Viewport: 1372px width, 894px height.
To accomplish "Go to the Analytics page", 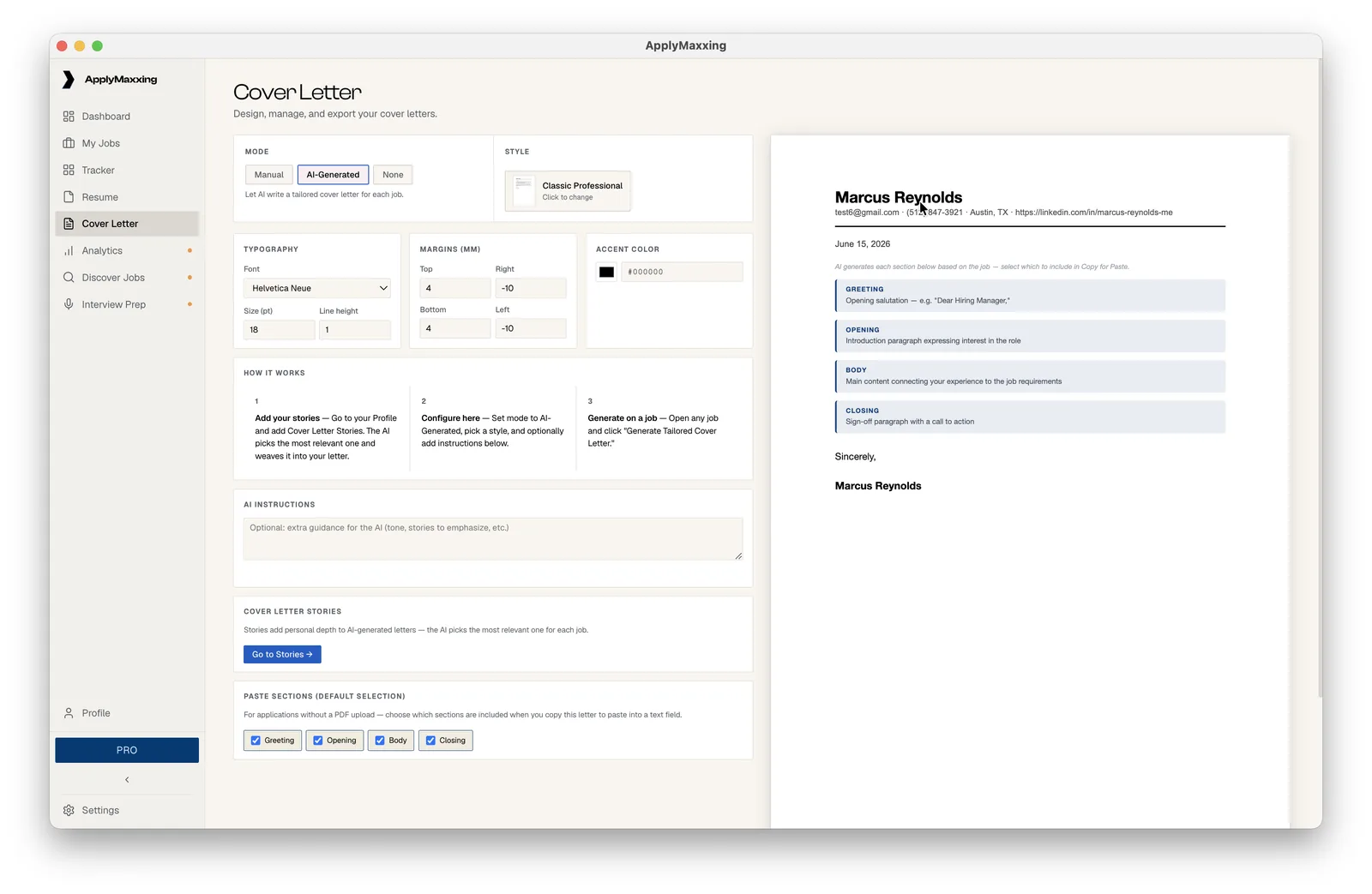I will (x=127, y=251).
